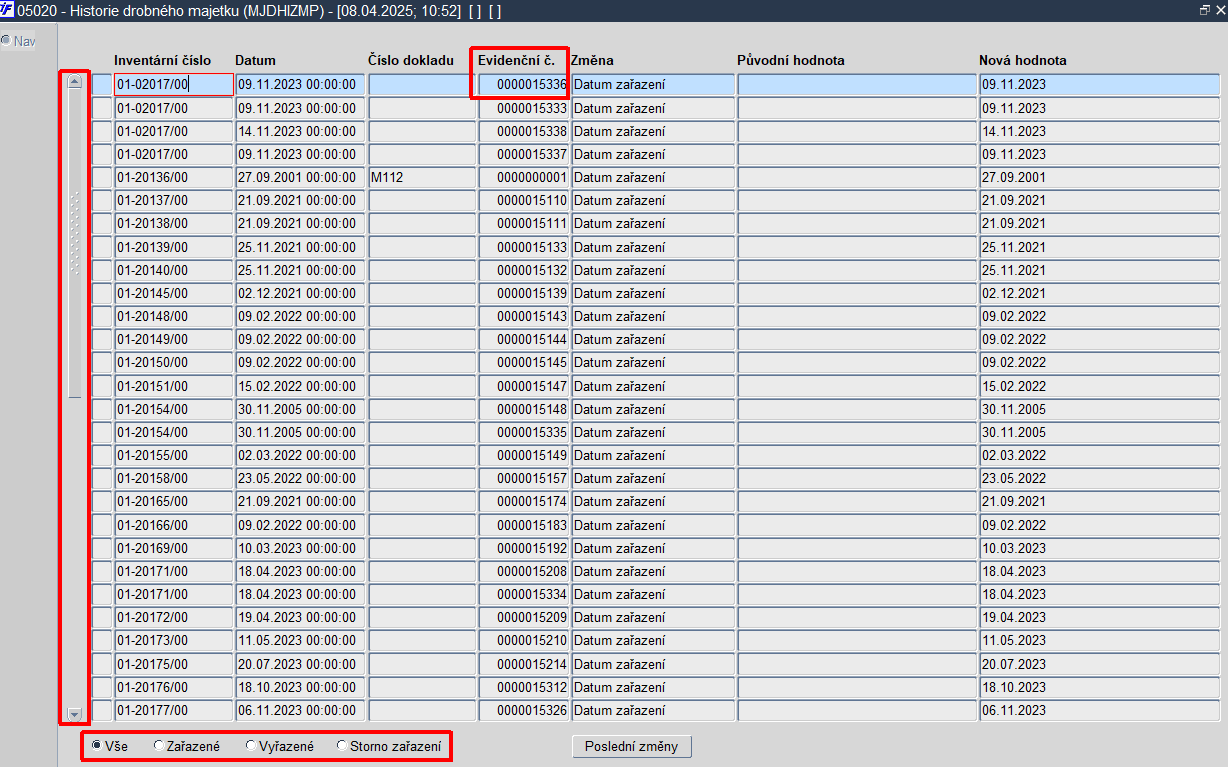Click Nová hodnota field 15.02.2022

pos(1100,386)
